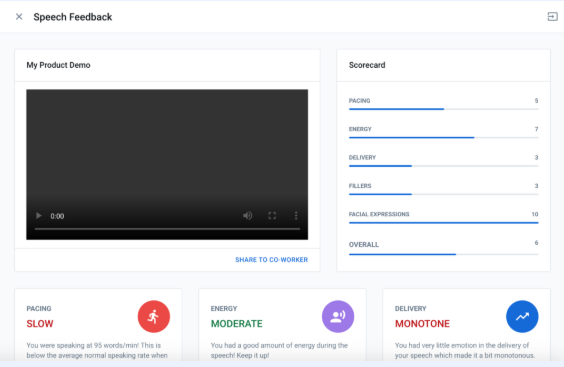The image size is (564, 367).
Task: Close the Speech Feedback panel
Action: pyautogui.click(x=19, y=17)
